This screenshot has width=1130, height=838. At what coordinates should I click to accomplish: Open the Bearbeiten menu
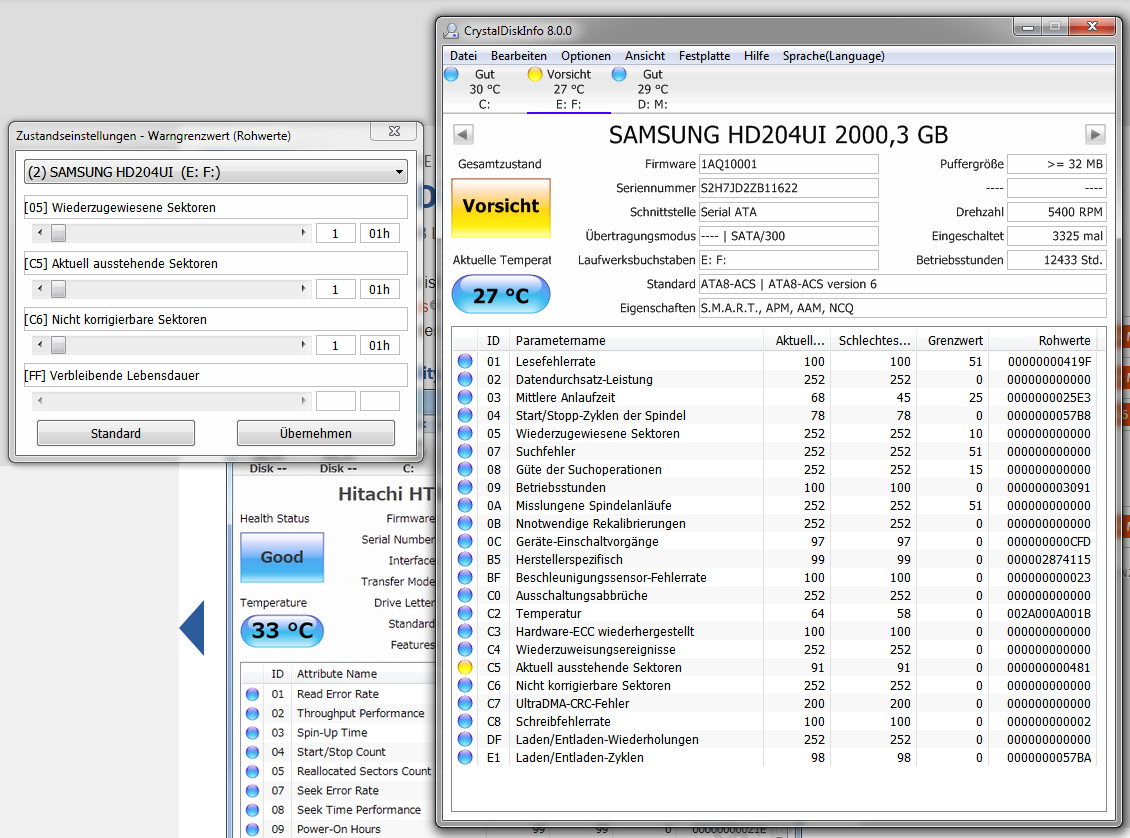pyautogui.click(x=519, y=55)
